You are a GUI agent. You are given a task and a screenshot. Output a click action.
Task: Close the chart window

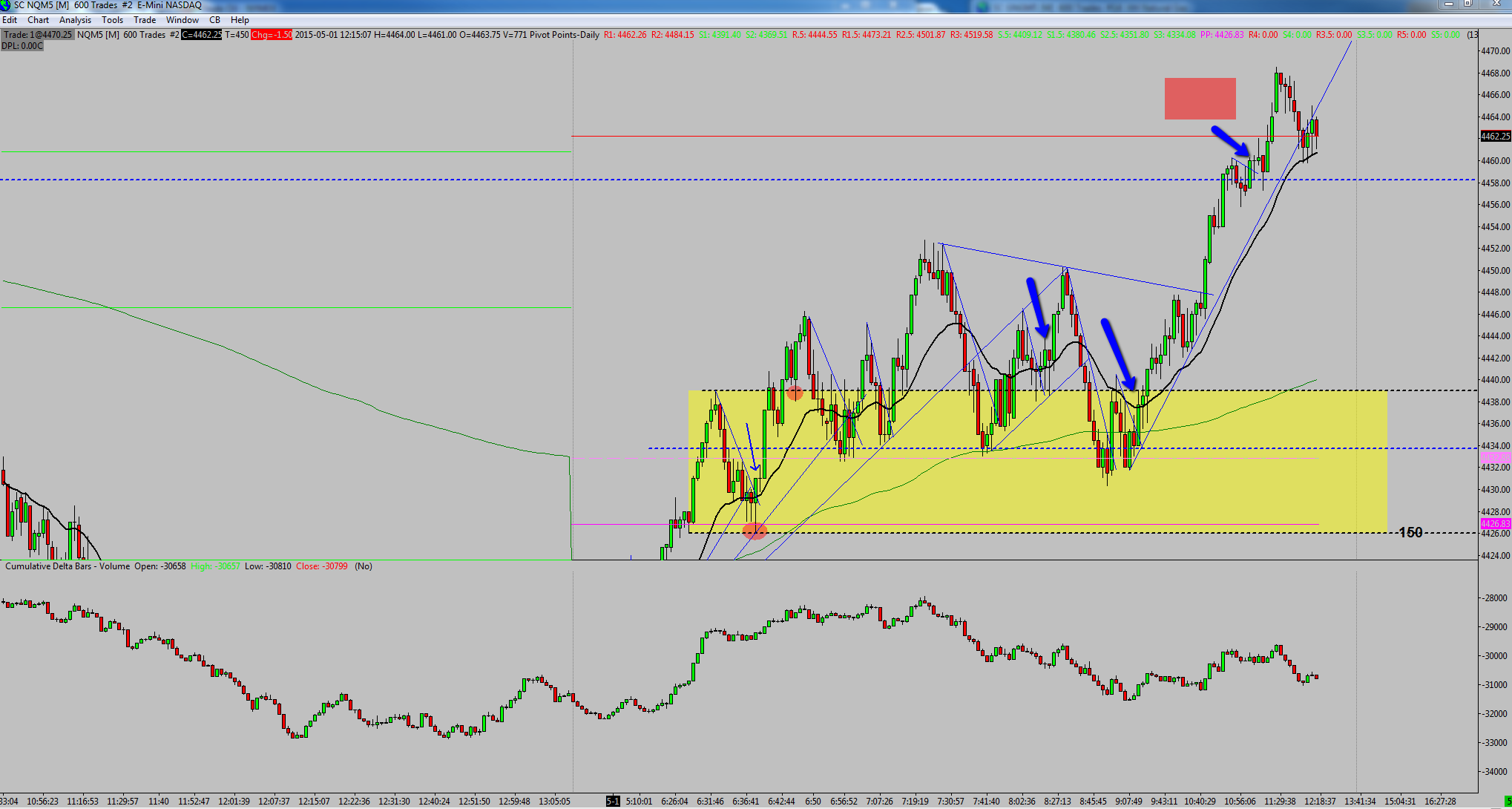tap(1494, 4)
